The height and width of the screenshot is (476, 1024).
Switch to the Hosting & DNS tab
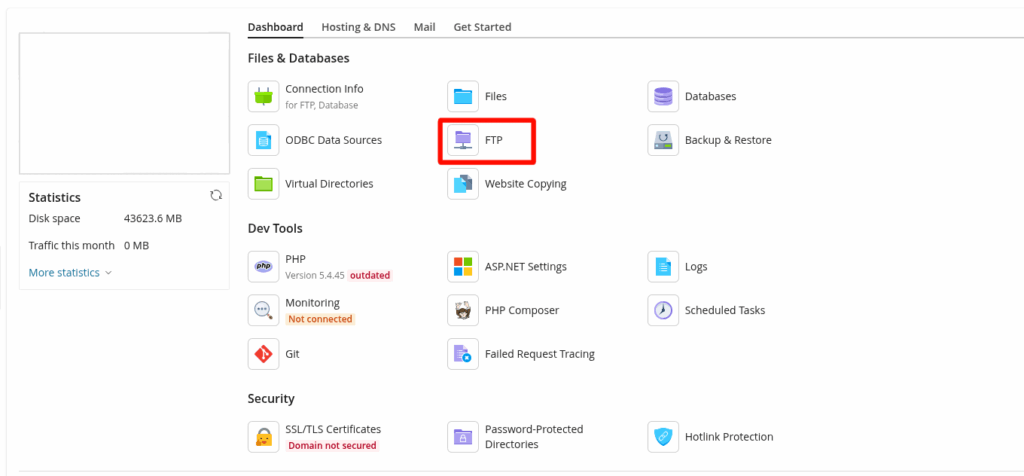pos(358,27)
